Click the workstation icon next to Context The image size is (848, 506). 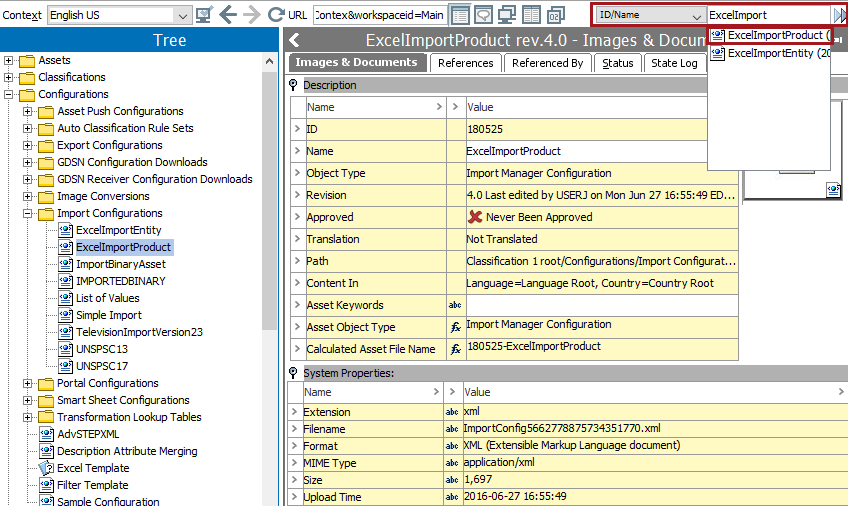click(x=204, y=15)
